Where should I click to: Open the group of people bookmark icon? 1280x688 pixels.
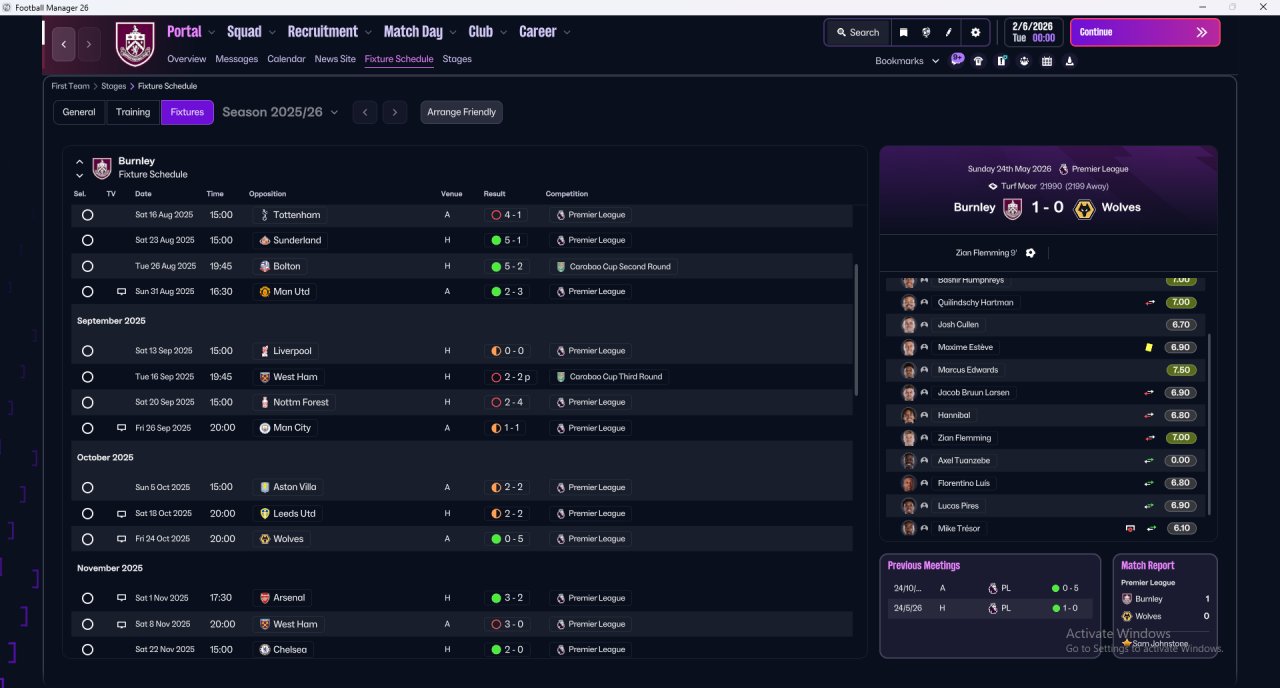[x=1024, y=61]
